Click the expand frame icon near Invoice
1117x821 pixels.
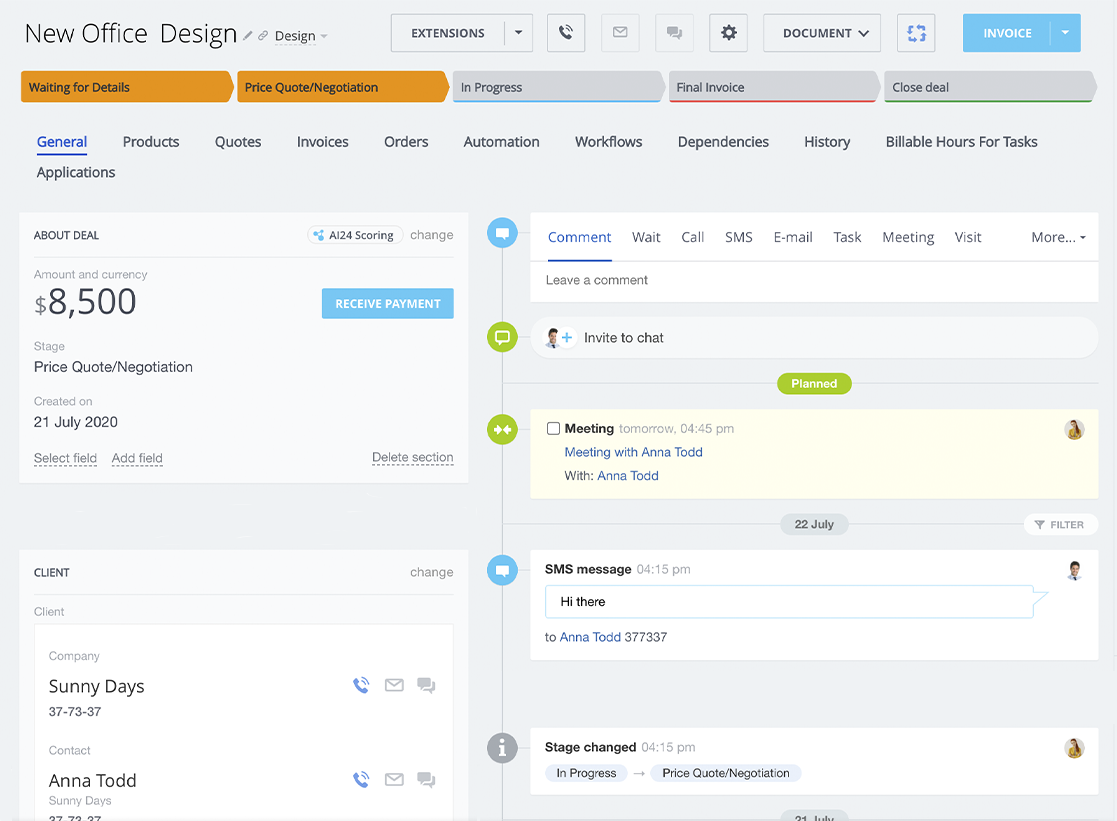pos(916,33)
